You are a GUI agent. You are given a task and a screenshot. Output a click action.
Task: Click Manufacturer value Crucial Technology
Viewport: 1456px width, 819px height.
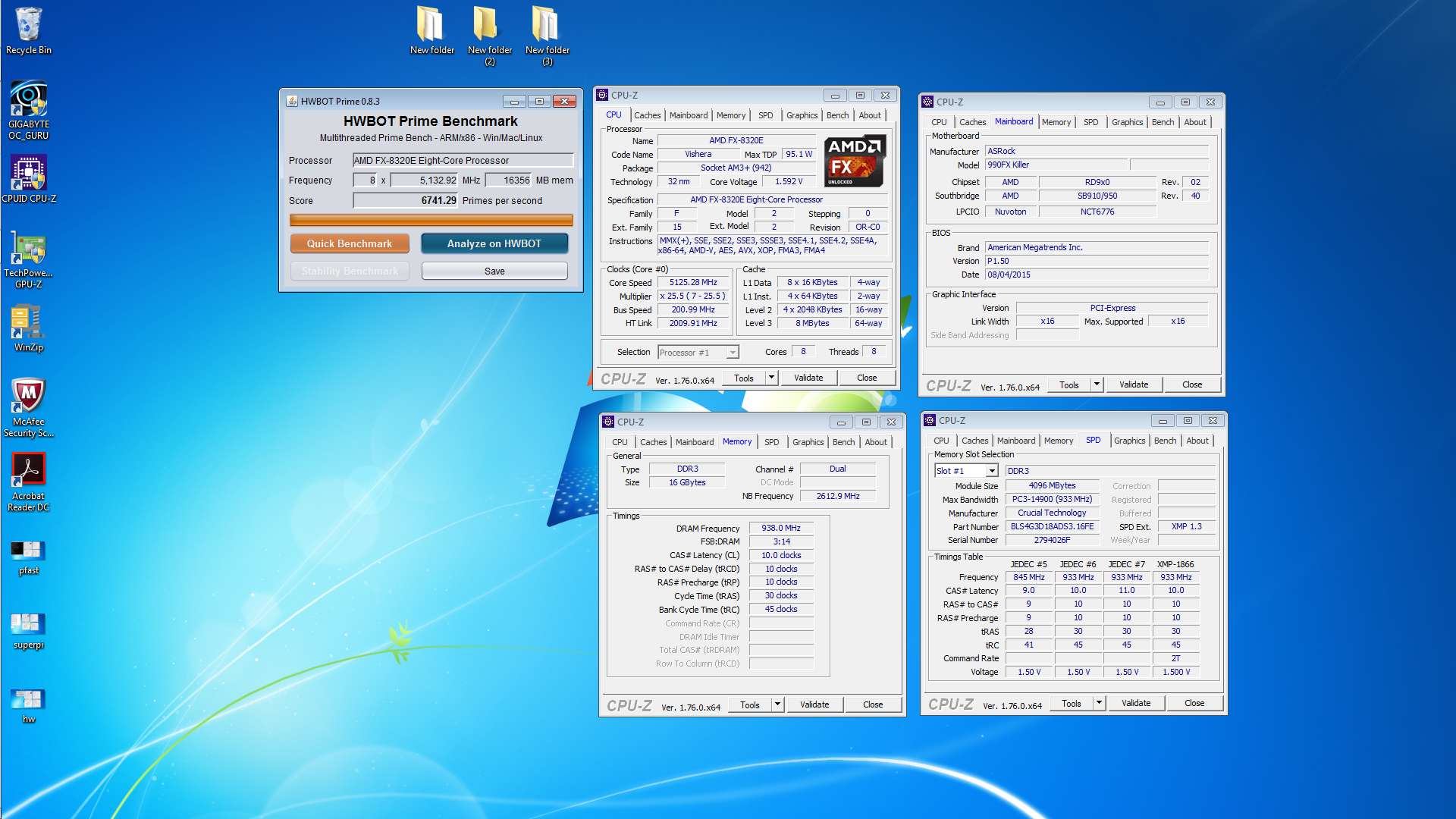(x=1052, y=513)
